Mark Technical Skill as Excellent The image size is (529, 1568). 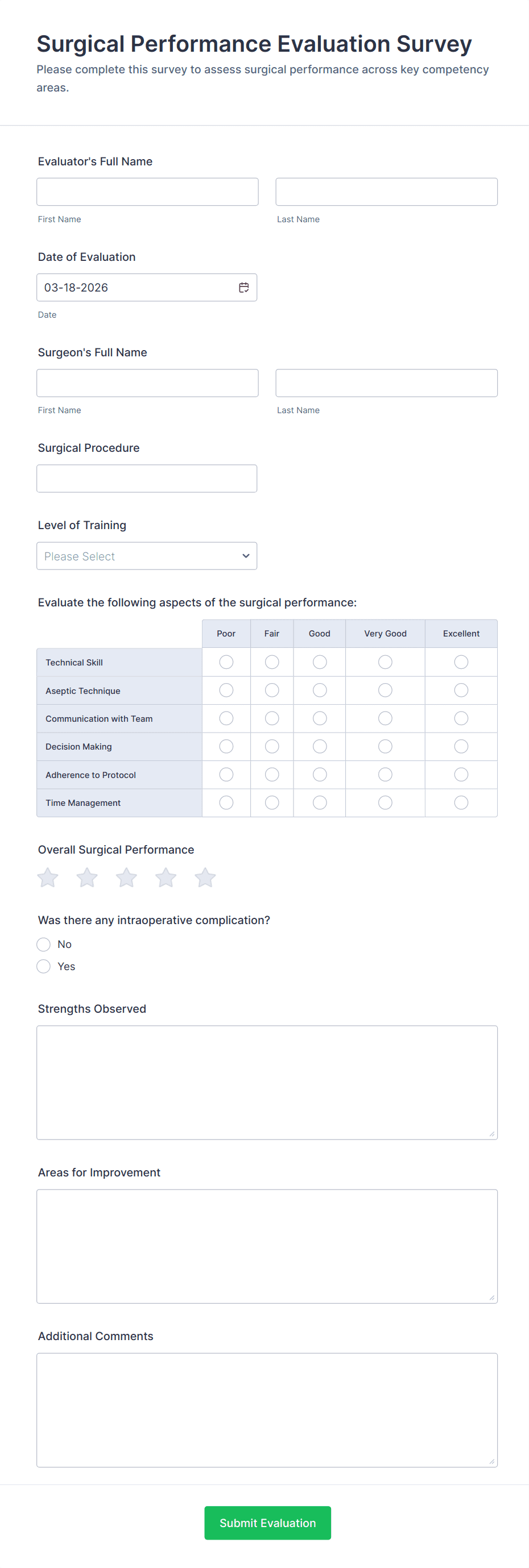461,662
